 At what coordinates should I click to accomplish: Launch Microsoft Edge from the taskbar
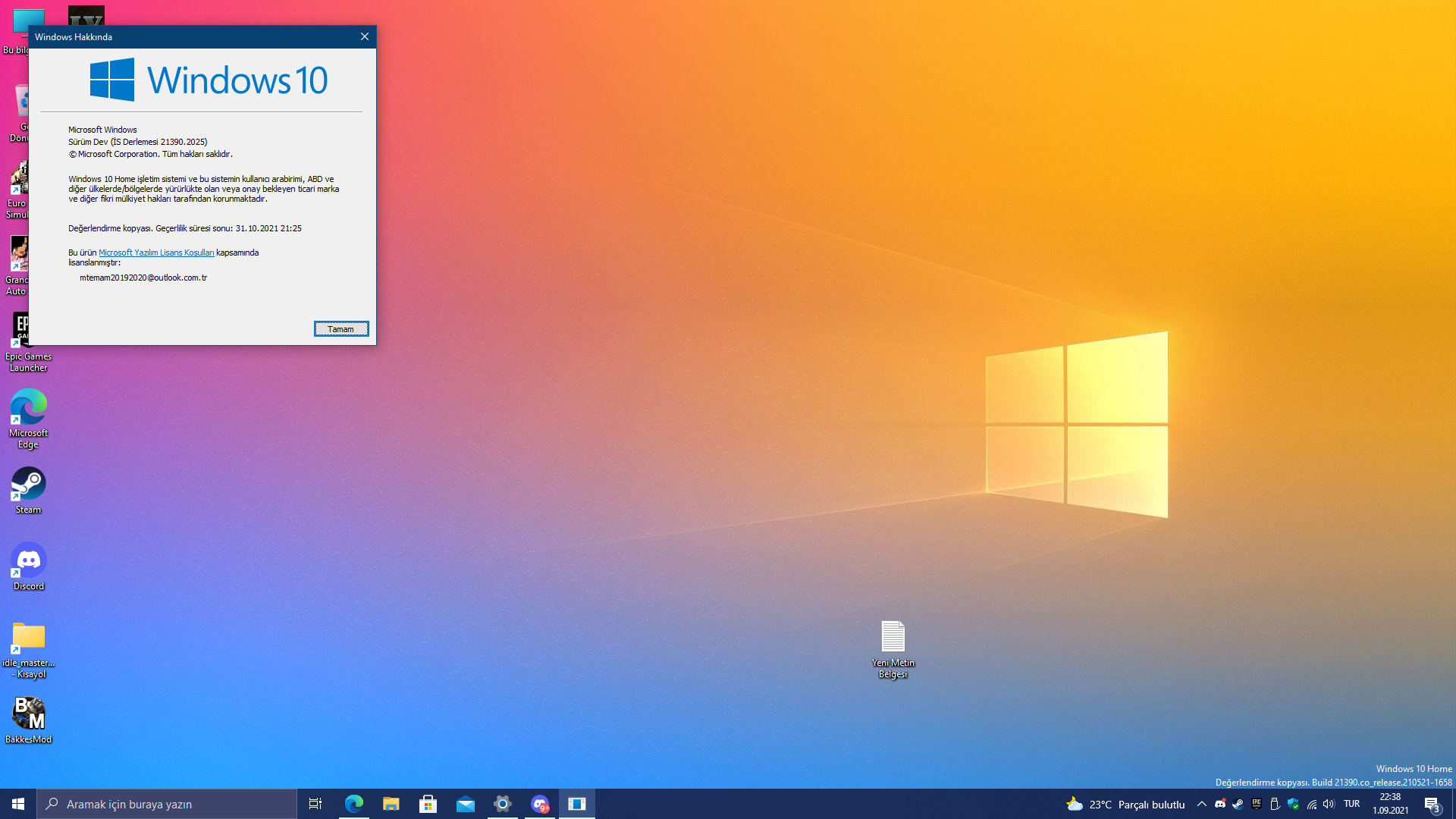(x=353, y=804)
